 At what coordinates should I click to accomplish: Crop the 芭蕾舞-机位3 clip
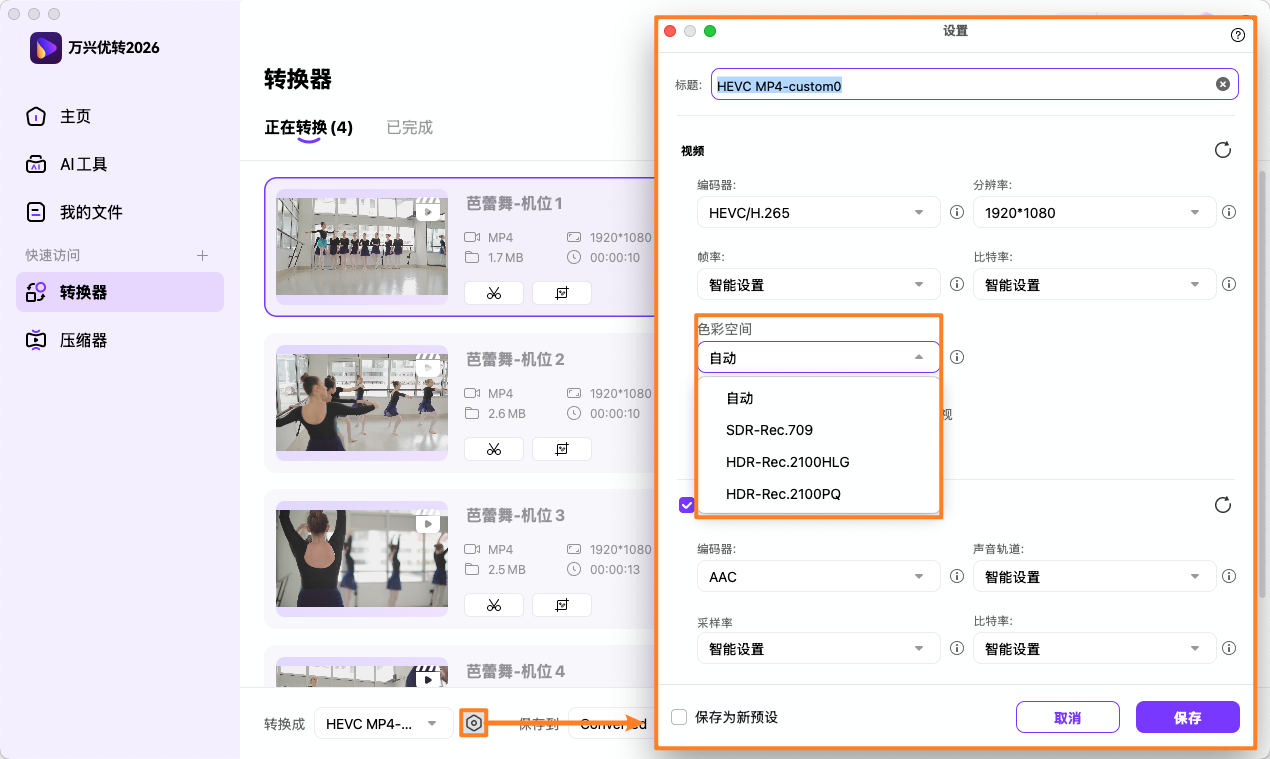pyautogui.click(x=562, y=605)
